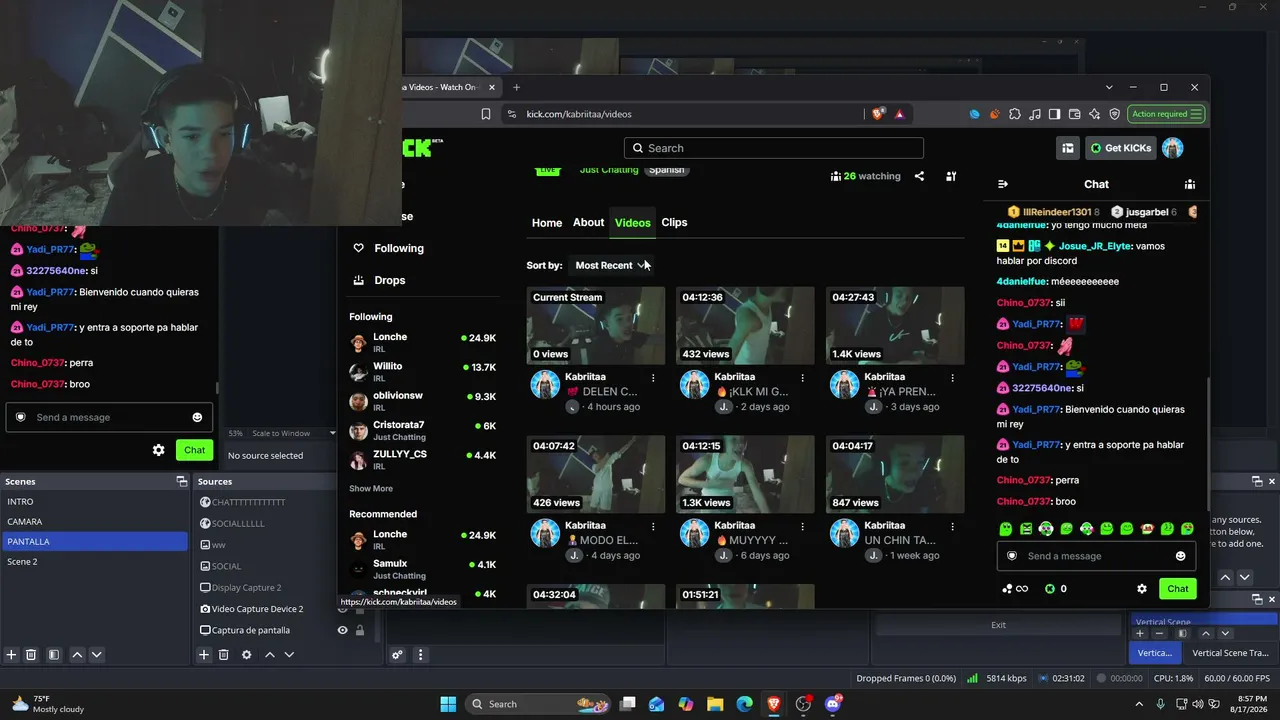Switch to the Home tab on channel

pyautogui.click(x=547, y=223)
